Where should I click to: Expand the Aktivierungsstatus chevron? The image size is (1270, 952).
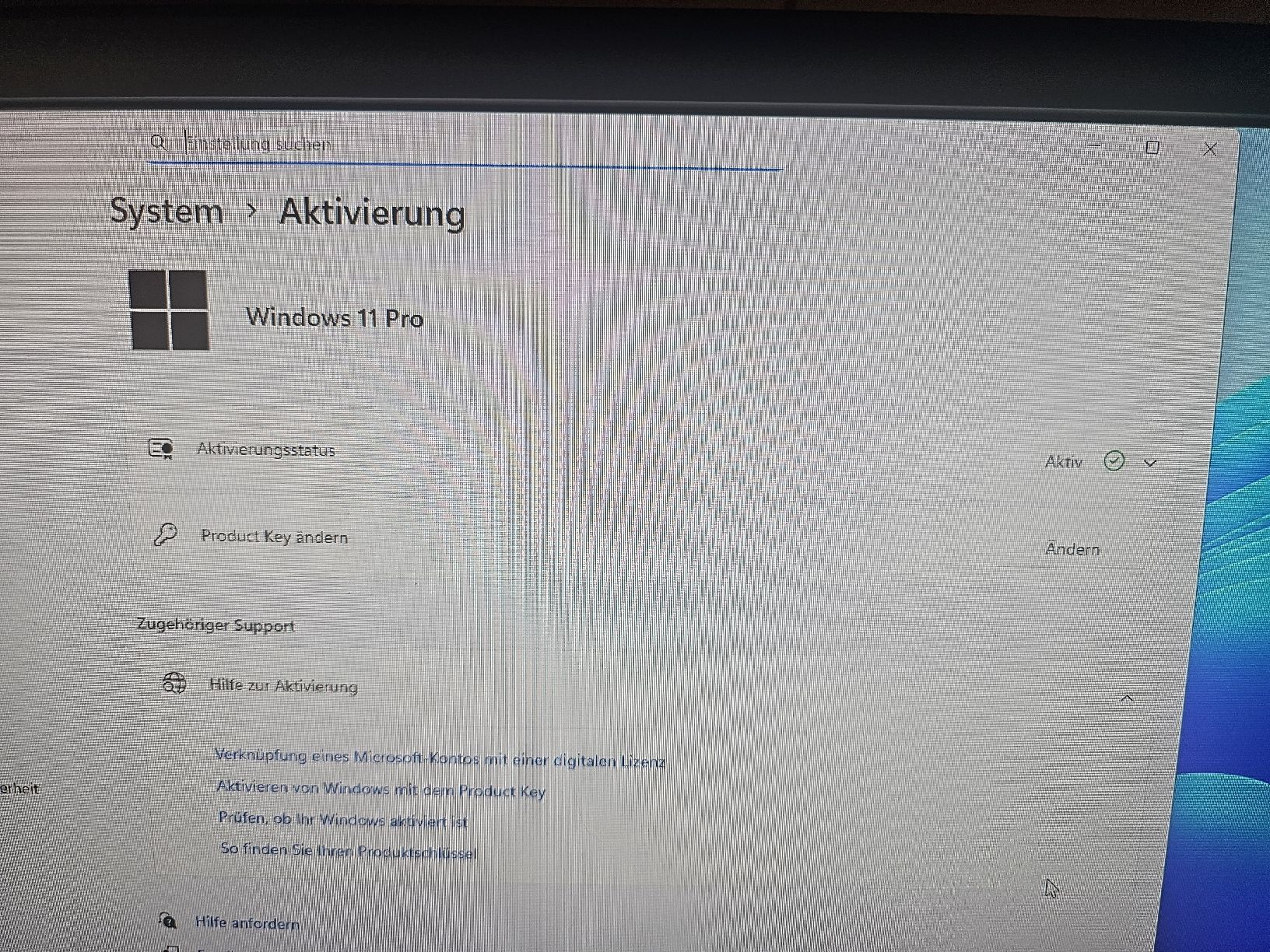click(x=1150, y=463)
